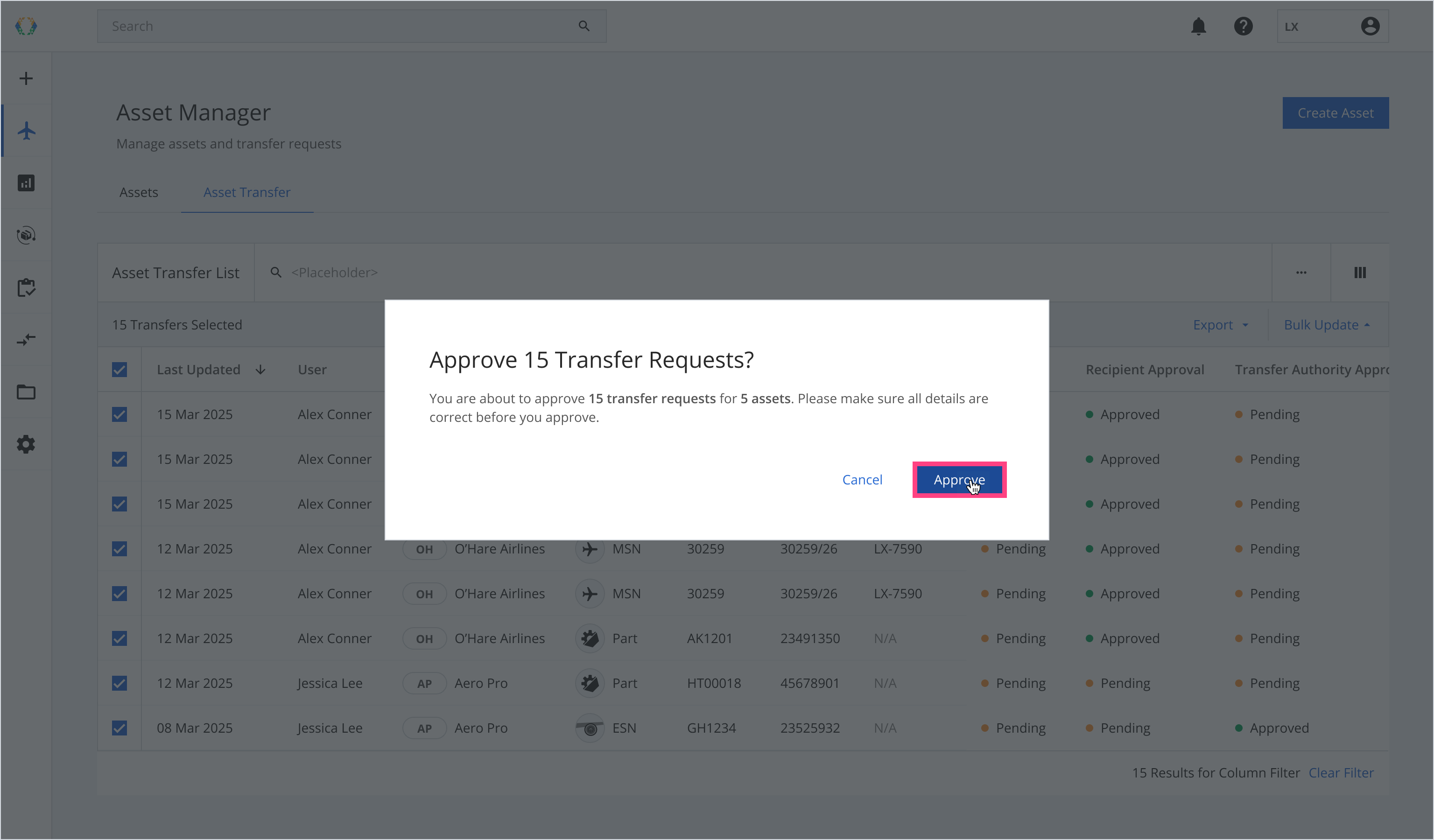Open the clipboard checklist sidebar icon
Image resolution: width=1434 pixels, height=840 pixels.
point(26,287)
